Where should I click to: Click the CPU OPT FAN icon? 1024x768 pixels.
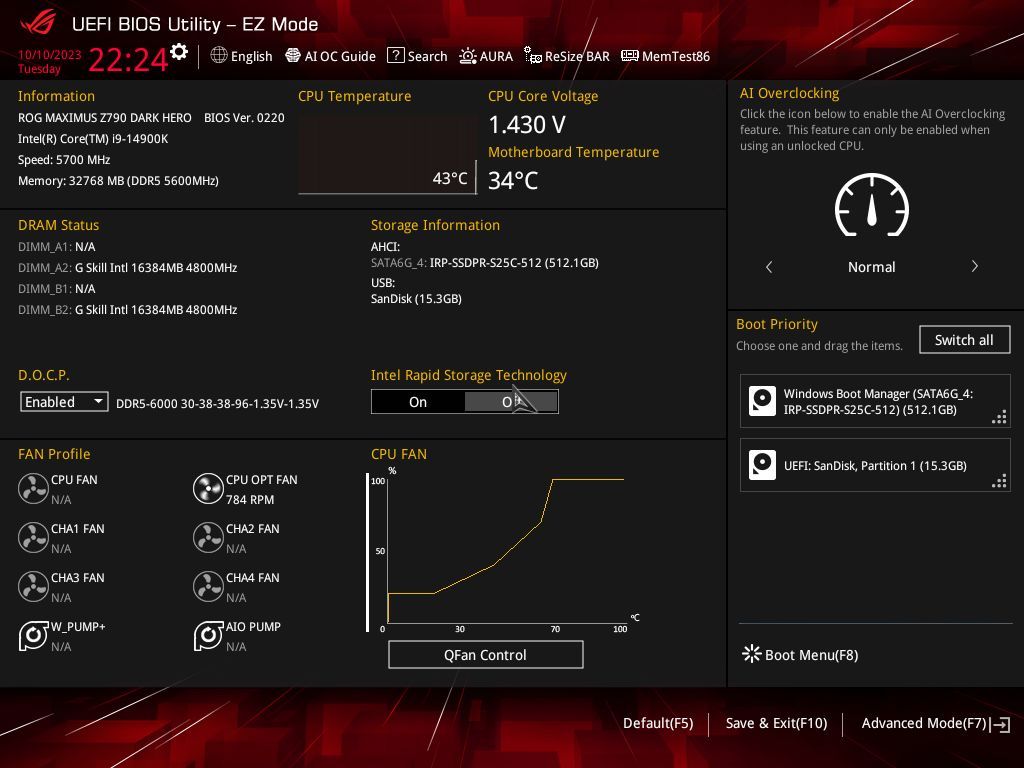tap(208, 488)
